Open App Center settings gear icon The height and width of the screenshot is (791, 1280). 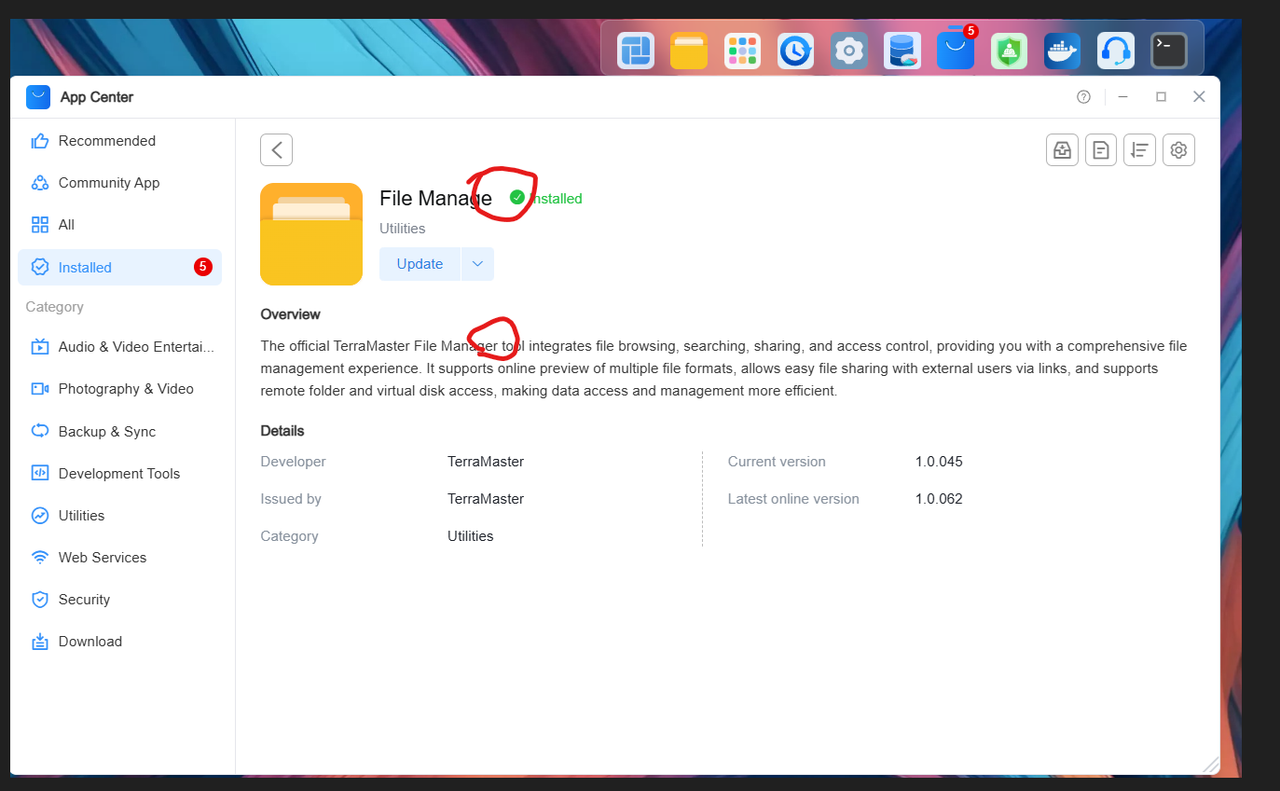coord(1179,150)
